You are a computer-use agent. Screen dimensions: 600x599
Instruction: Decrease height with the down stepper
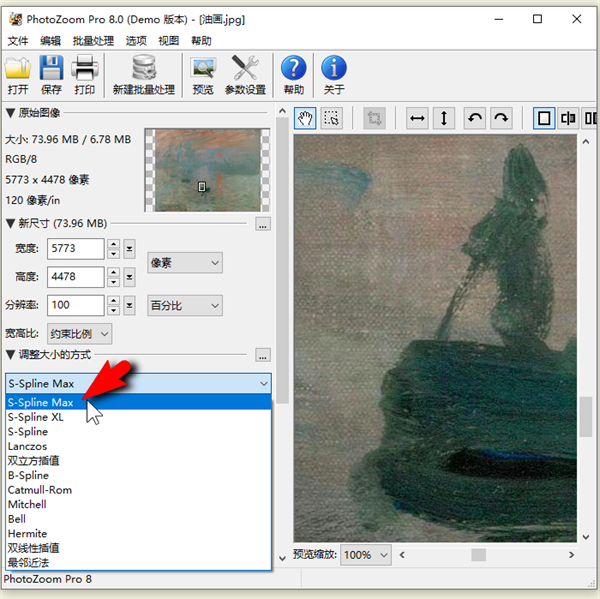(x=114, y=282)
